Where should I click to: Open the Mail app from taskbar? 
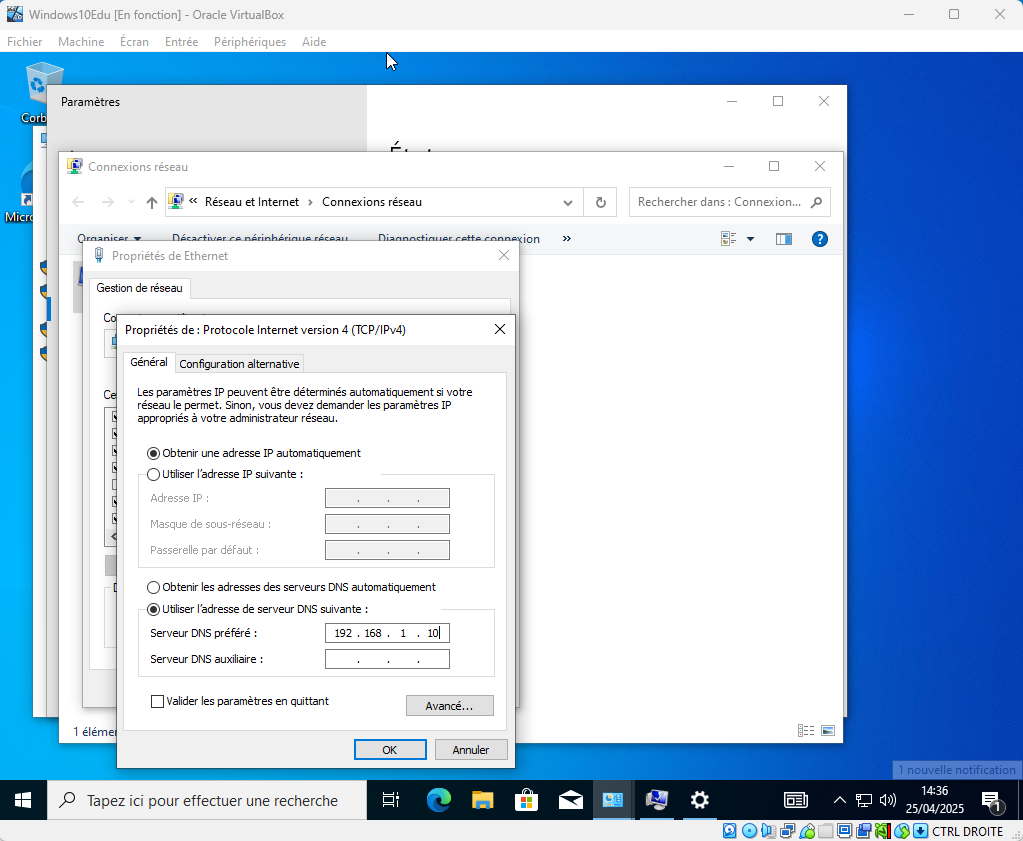pyautogui.click(x=570, y=800)
